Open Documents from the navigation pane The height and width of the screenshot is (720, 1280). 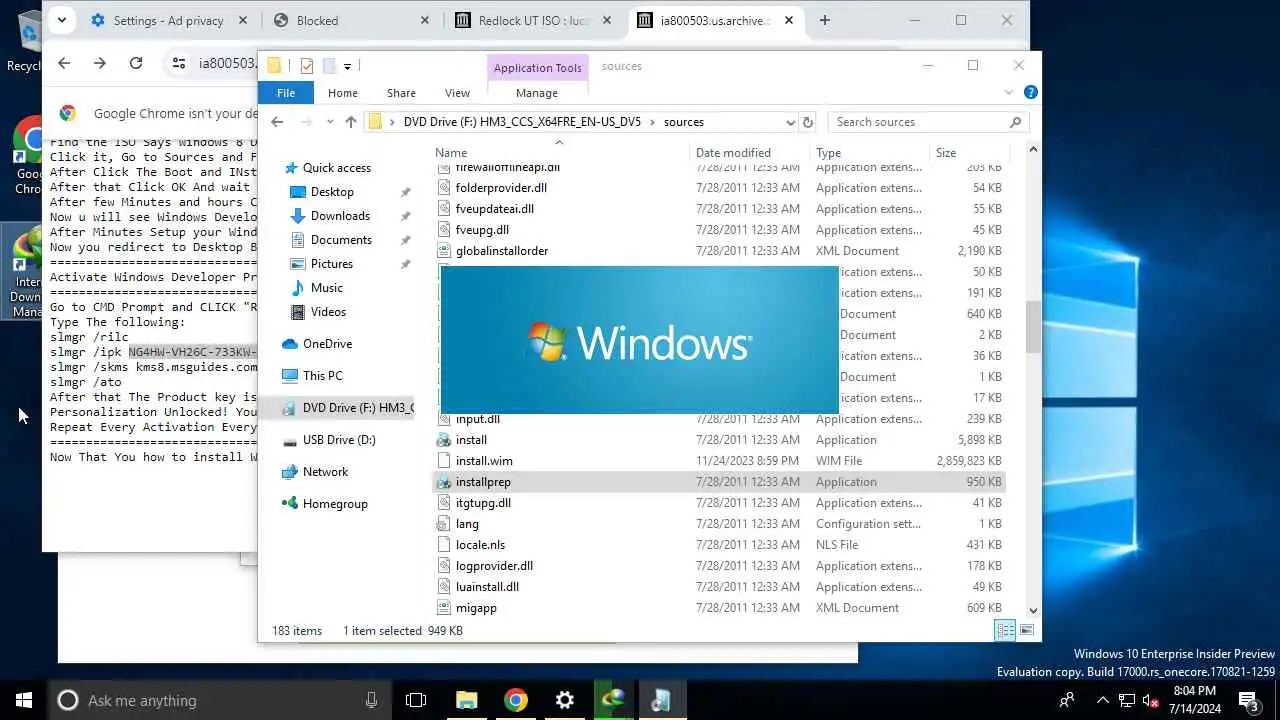point(341,240)
